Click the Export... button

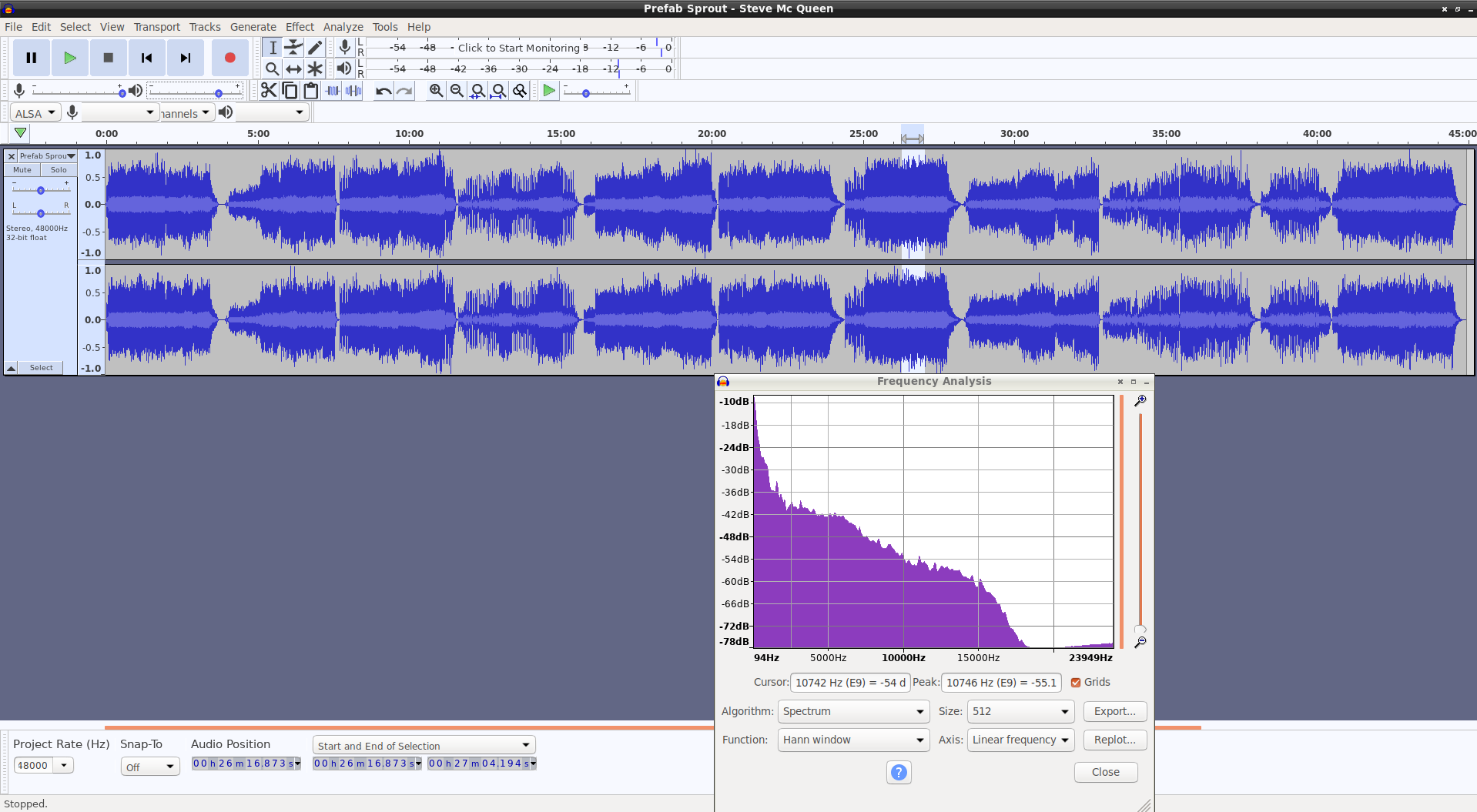pos(1115,712)
